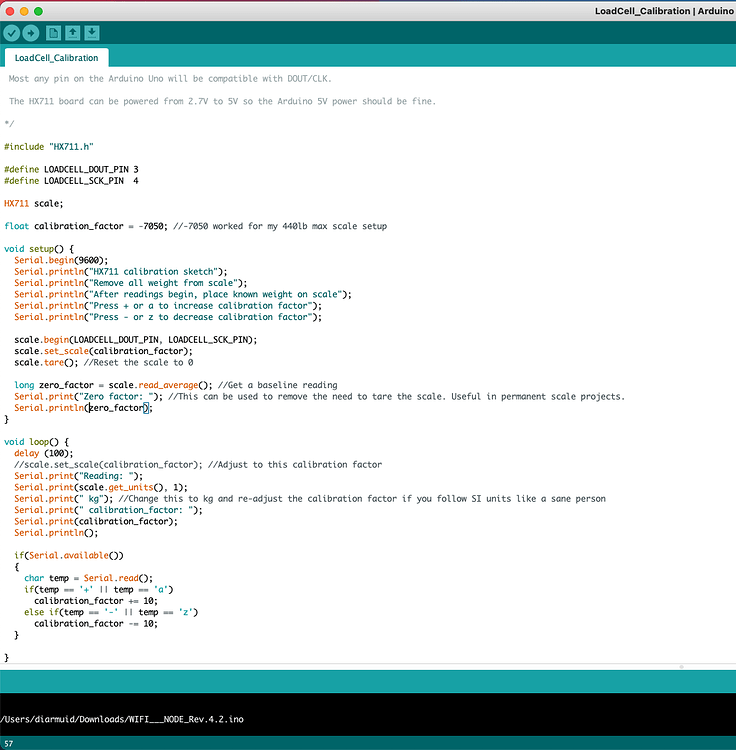
Task: Create a new sketch file
Action: click(54, 33)
